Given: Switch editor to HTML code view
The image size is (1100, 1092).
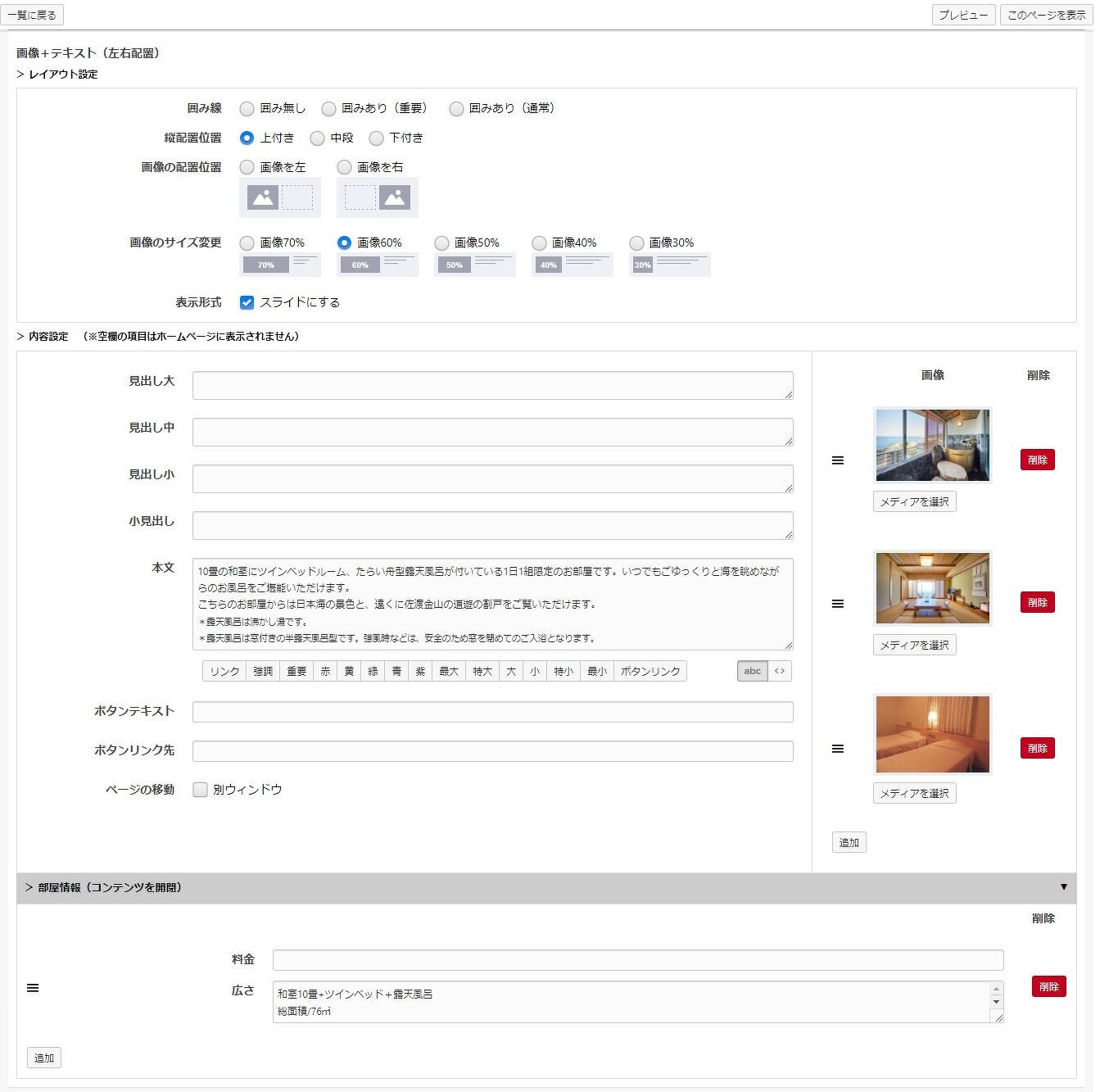Looking at the screenshot, I should point(780,671).
